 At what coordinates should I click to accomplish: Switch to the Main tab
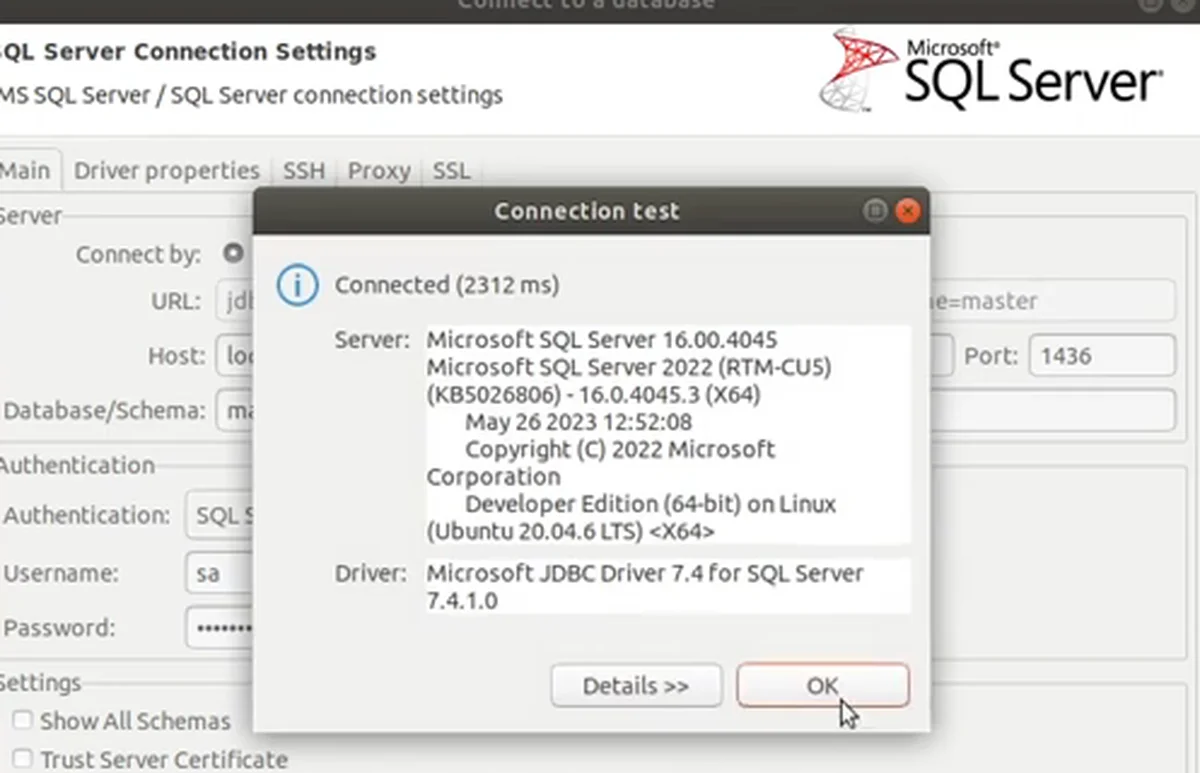point(26,170)
